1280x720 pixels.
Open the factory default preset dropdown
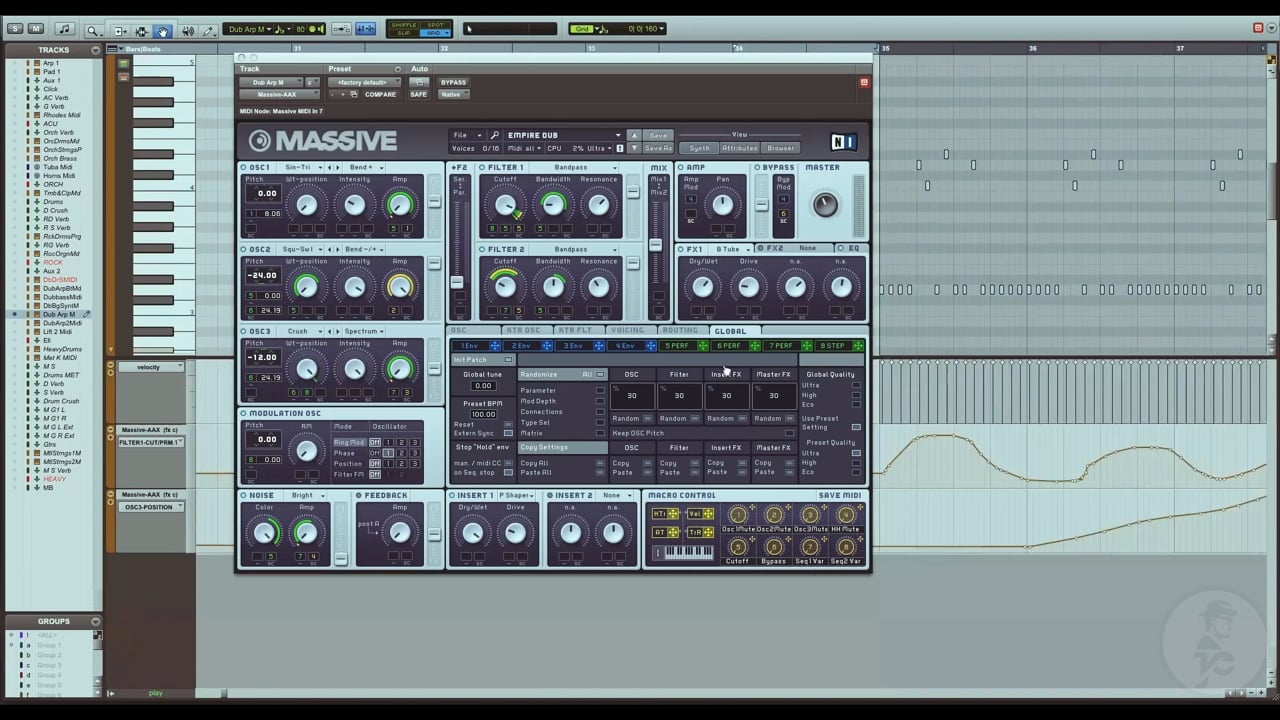coord(365,82)
